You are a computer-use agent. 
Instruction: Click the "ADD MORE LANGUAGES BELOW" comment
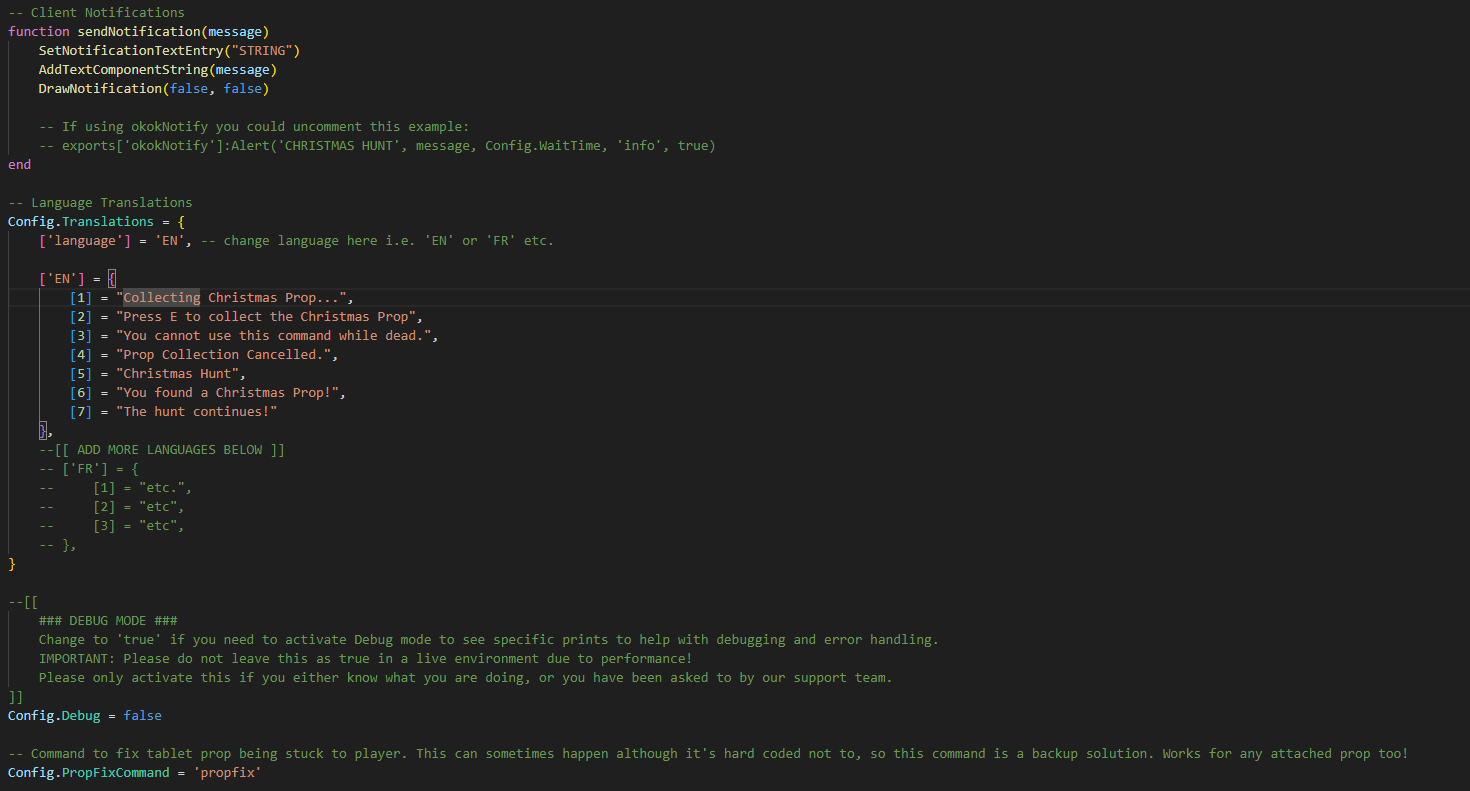[x=169, y=450]
